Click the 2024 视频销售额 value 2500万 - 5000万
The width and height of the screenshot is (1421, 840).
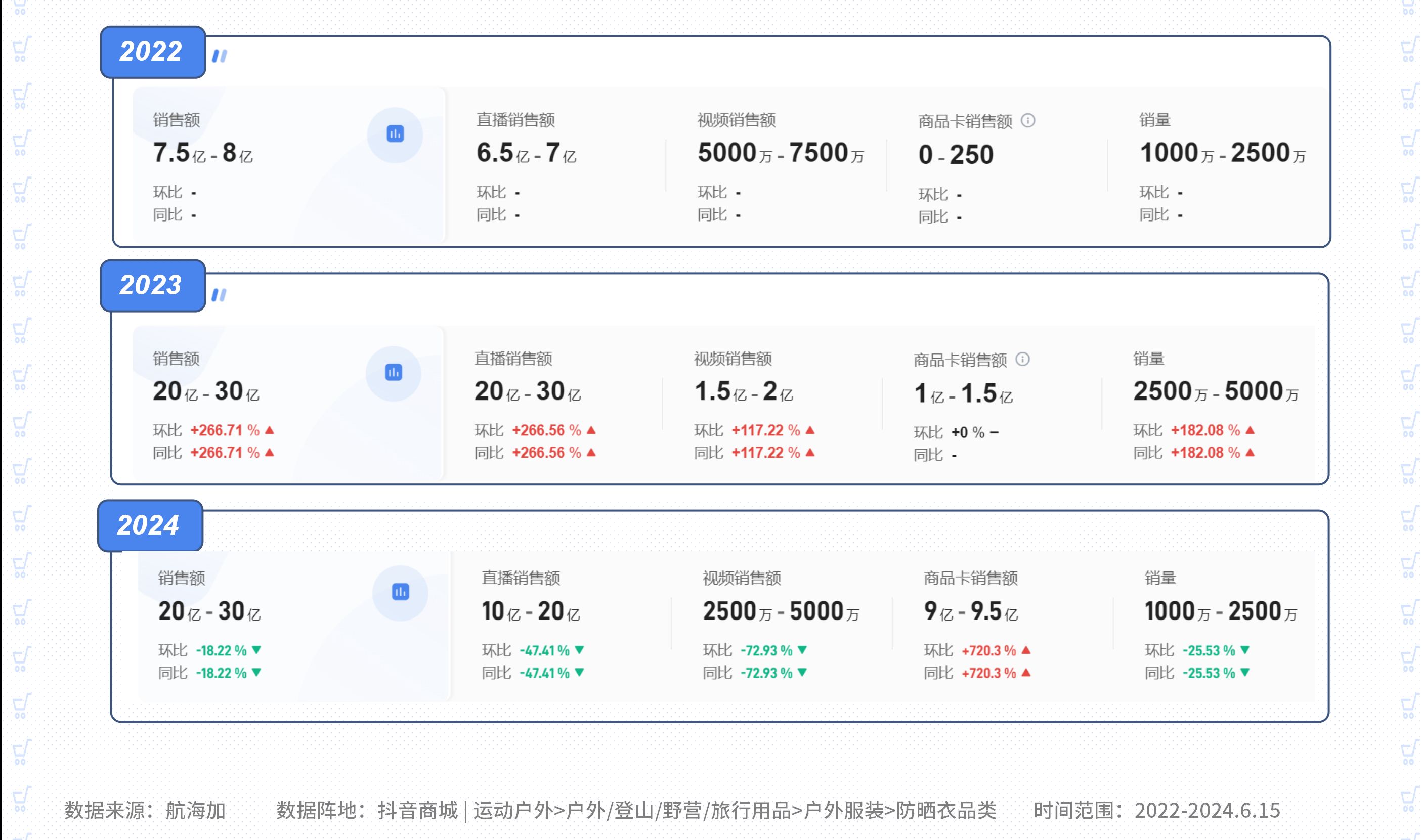781,611
